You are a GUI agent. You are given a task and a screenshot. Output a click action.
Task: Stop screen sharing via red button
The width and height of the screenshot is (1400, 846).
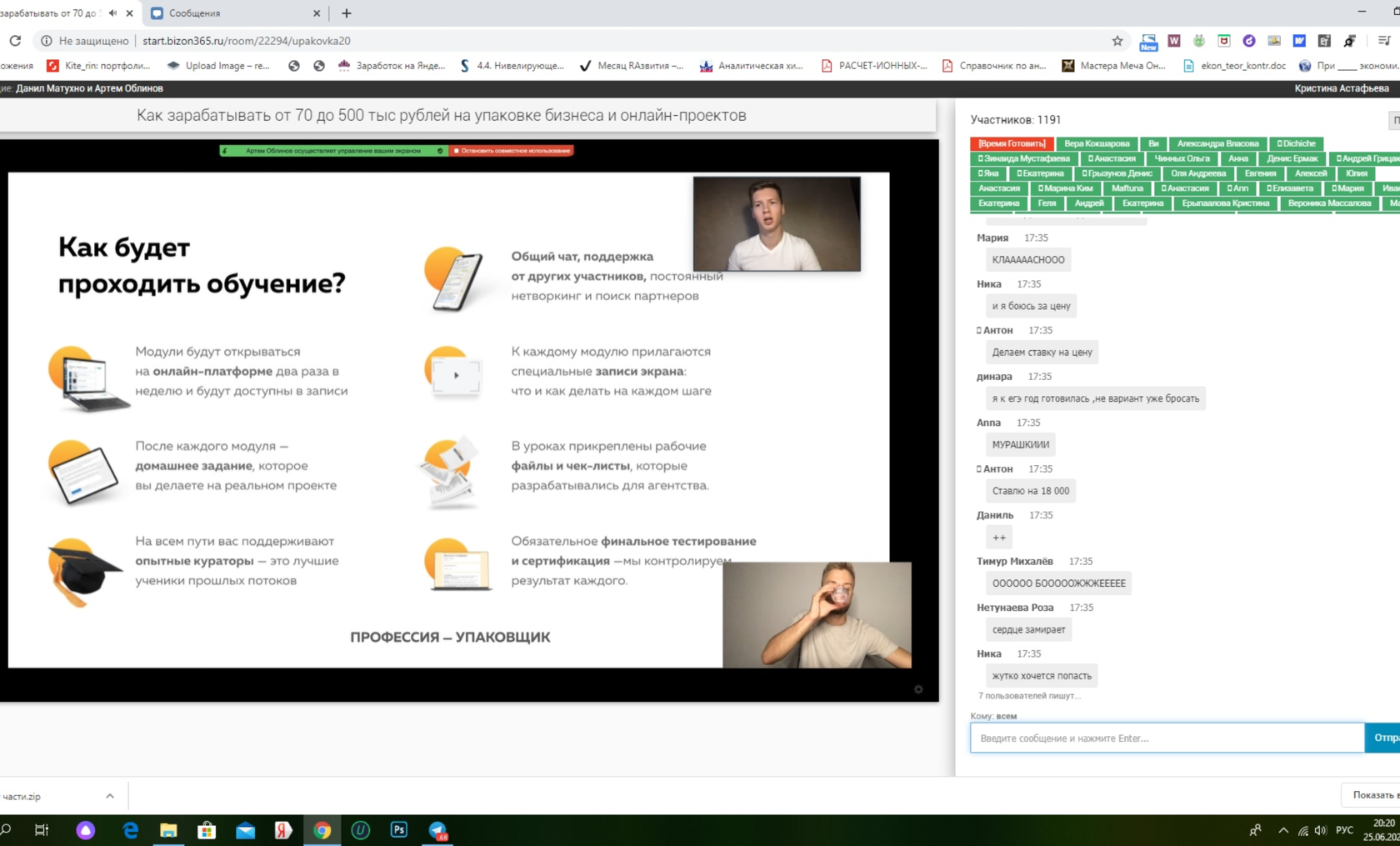pos(512,151)
